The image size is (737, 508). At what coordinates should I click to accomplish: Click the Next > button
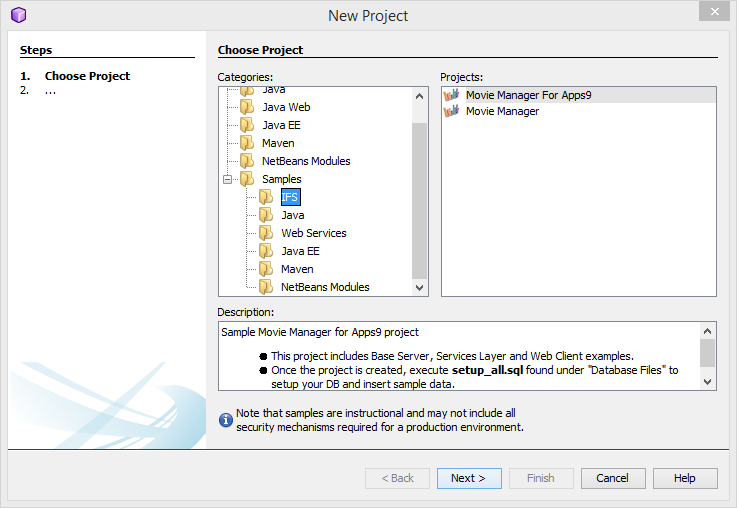pos(469,478)
